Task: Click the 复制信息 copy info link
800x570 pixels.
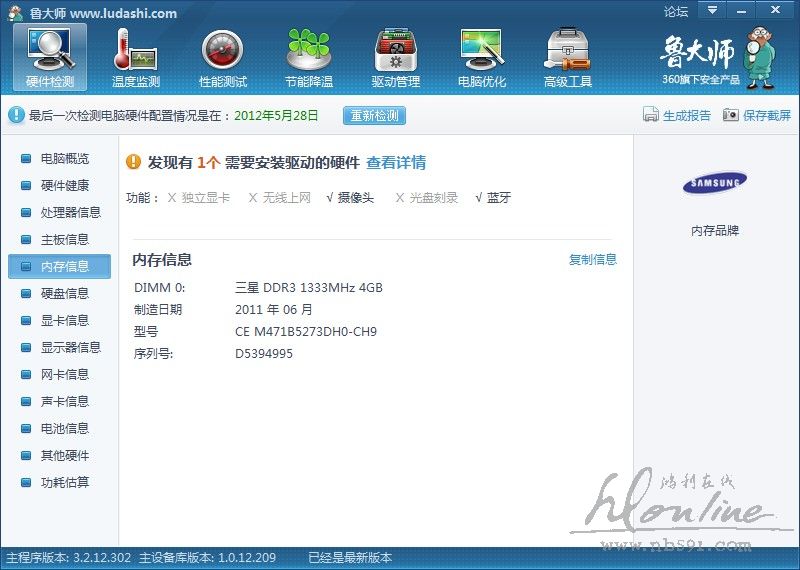Action: [x=593, y=260]
